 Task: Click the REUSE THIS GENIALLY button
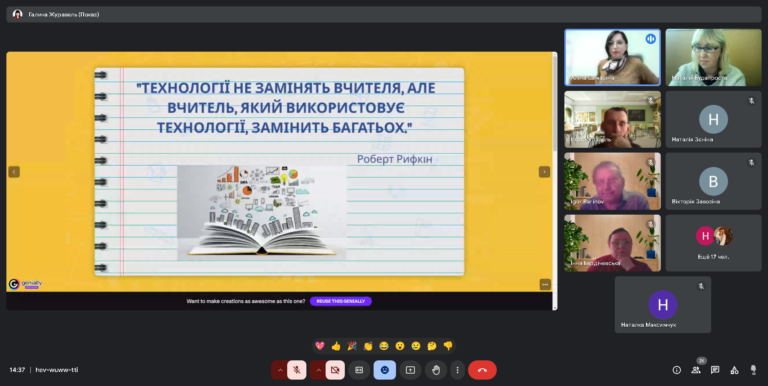tap(341, 301)
